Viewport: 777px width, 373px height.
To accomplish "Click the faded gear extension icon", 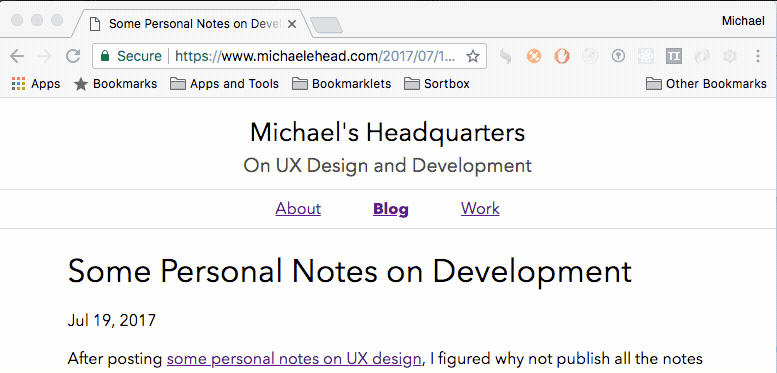I will coord(729,56).
